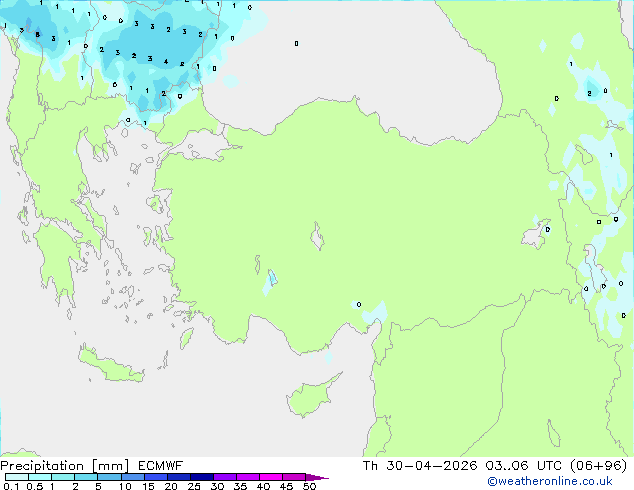This screenshot has height=490, width=634.
Task: Click the 1–2 mm legend color swatch
Action: click(x=63, y=477)
